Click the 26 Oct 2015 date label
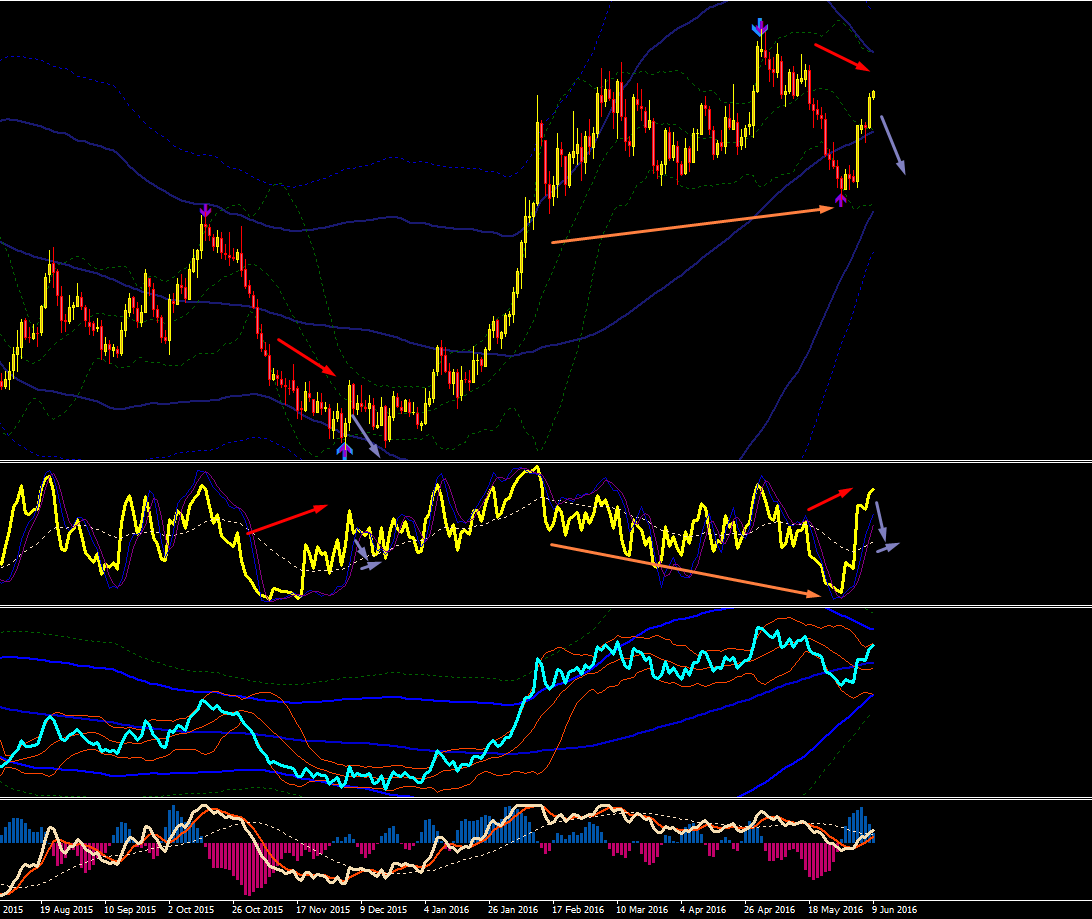Viewport: 1092px width, 919px height. click(258, 909)
